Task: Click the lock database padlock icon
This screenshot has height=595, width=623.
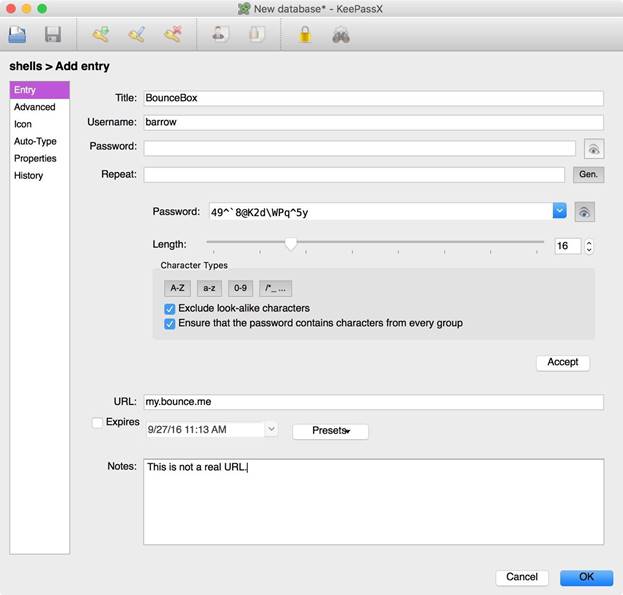Action: 303,36
